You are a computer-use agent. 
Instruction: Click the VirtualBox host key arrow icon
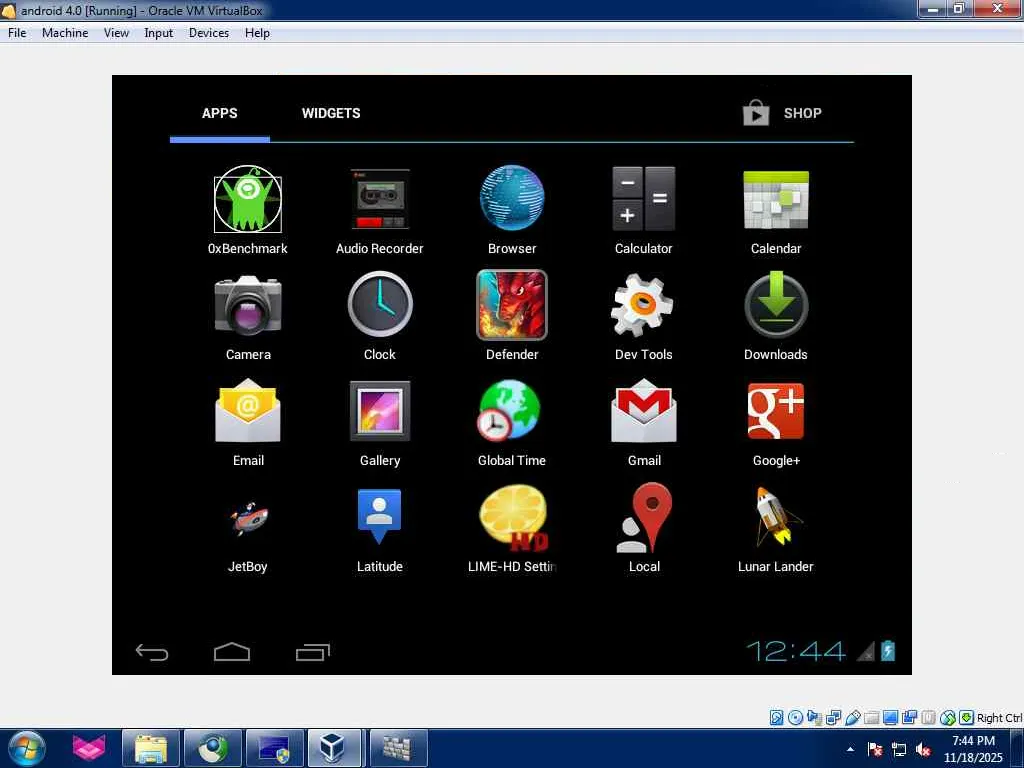click(967, 718)
